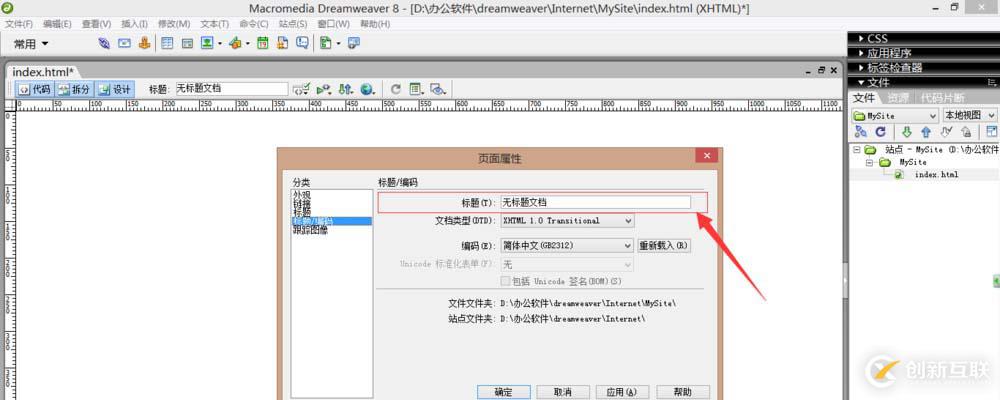Click the View Options toolbar icon
The width and height of the screenshot is (1000, 400).
tap(416, 89)
